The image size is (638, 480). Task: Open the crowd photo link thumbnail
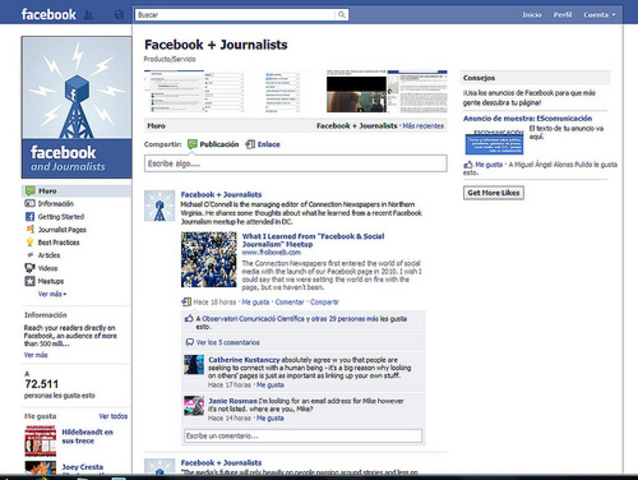click(x=209, y=260)
